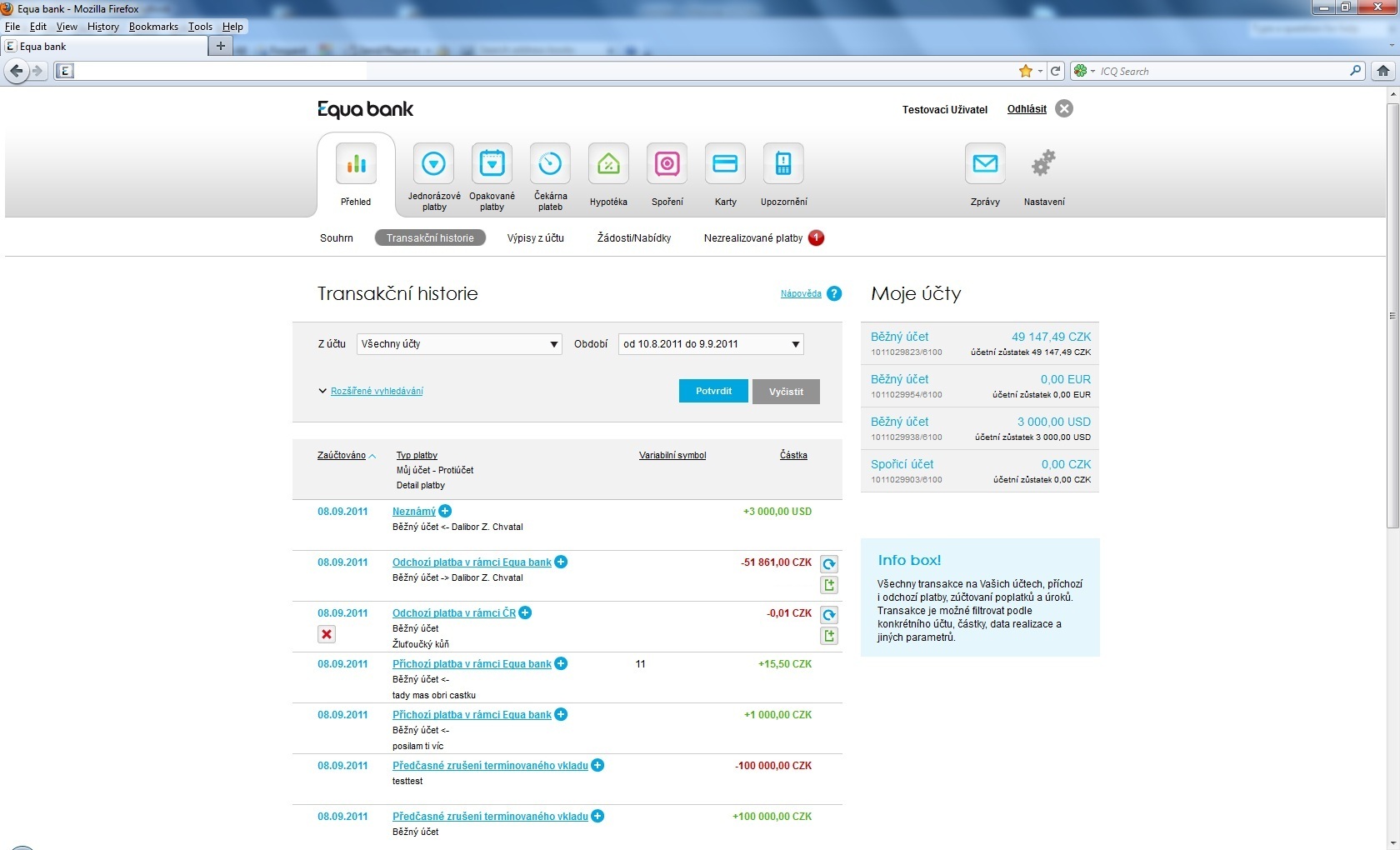Click the logout X icon beside Odhlásit
1400x850 pixels.
[x=1064, y=108]
